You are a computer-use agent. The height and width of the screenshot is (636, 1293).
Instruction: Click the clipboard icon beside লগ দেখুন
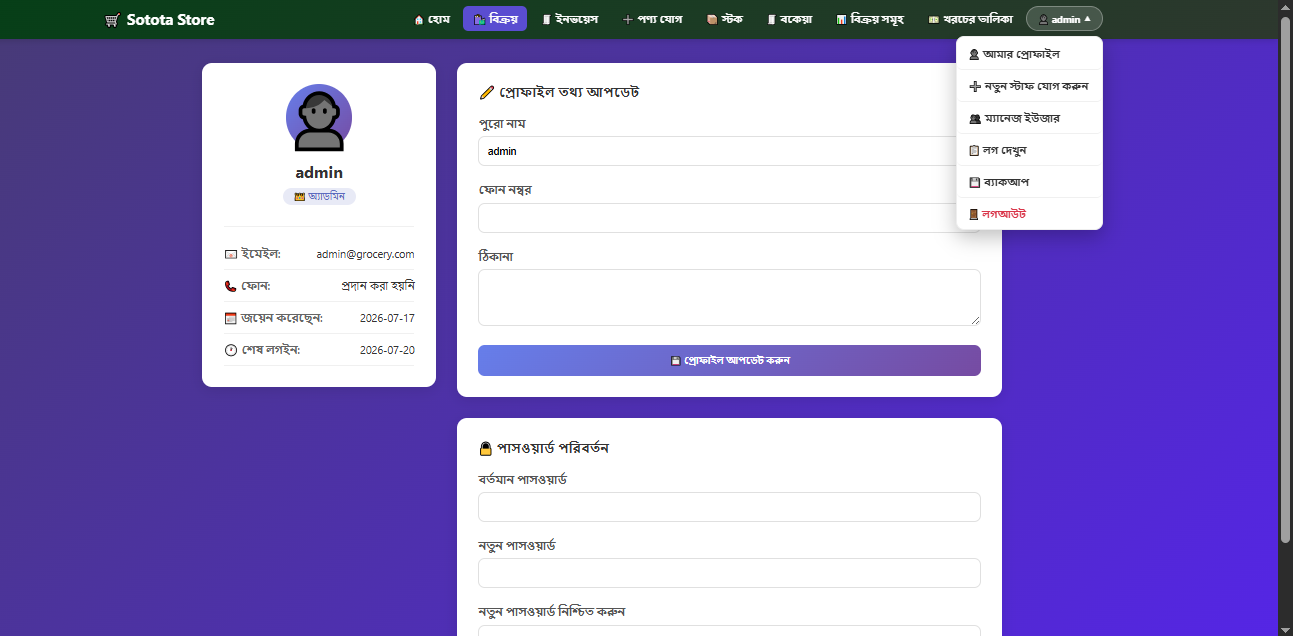coord(974,151)
